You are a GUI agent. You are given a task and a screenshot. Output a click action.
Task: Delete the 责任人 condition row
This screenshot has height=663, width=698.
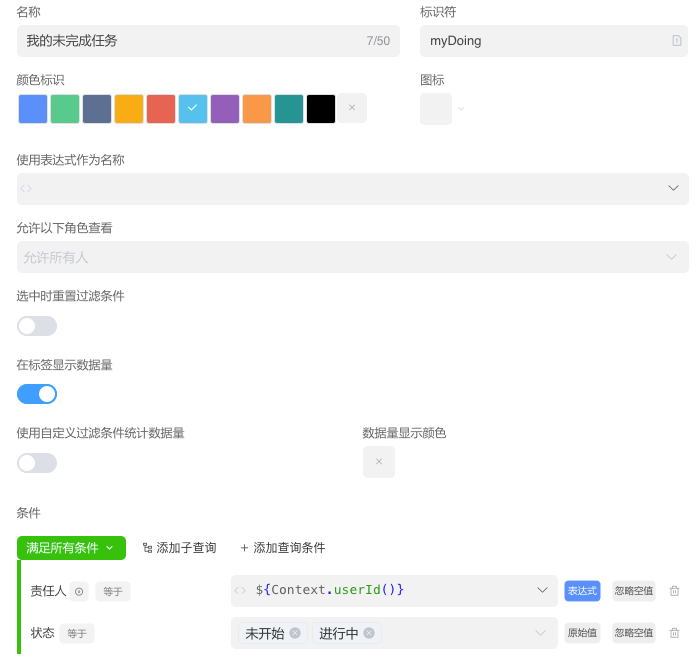tap(674, 591)
